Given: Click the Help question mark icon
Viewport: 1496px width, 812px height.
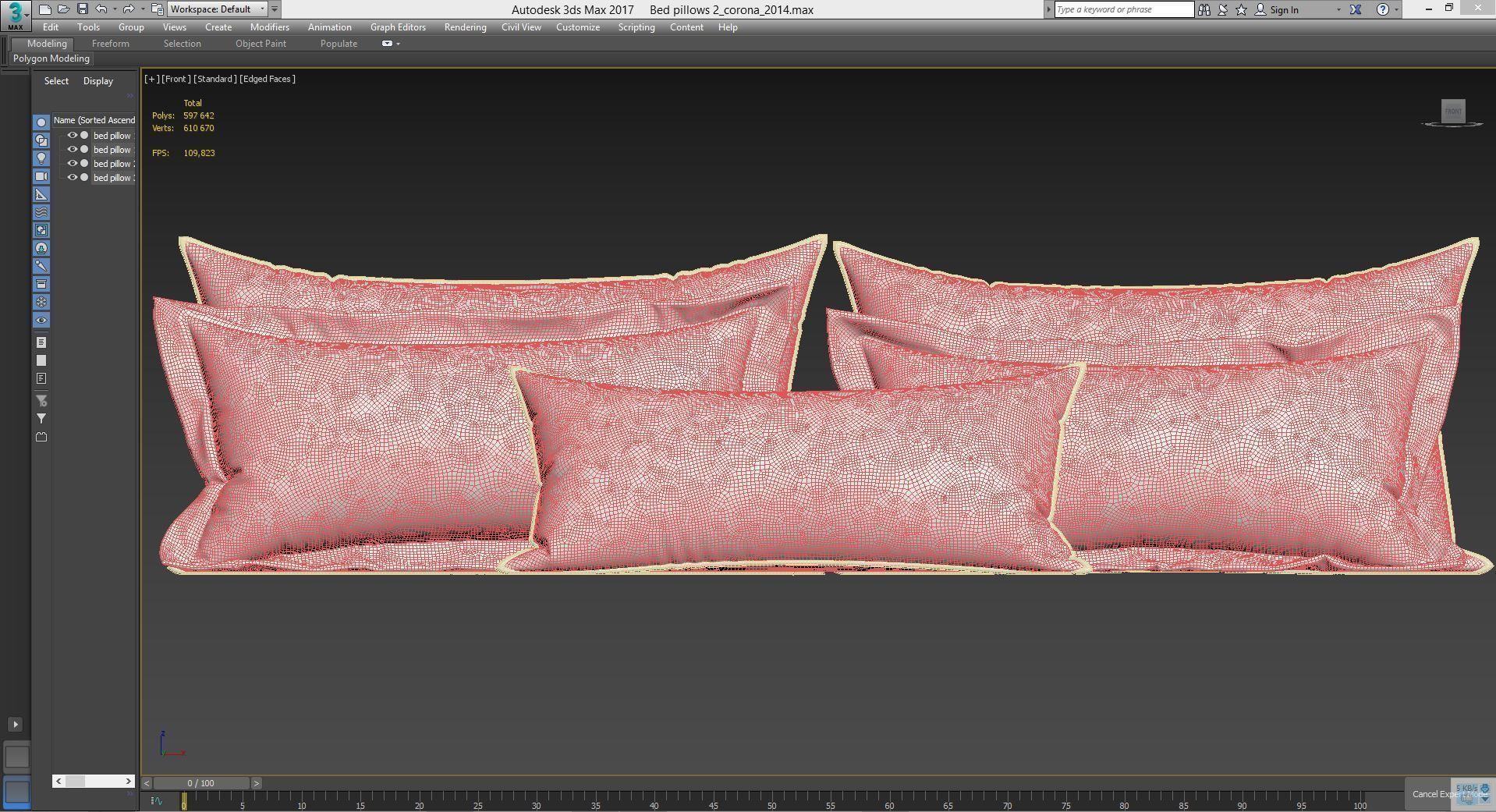Looking at the screenshot, I should coord(1382,9).
